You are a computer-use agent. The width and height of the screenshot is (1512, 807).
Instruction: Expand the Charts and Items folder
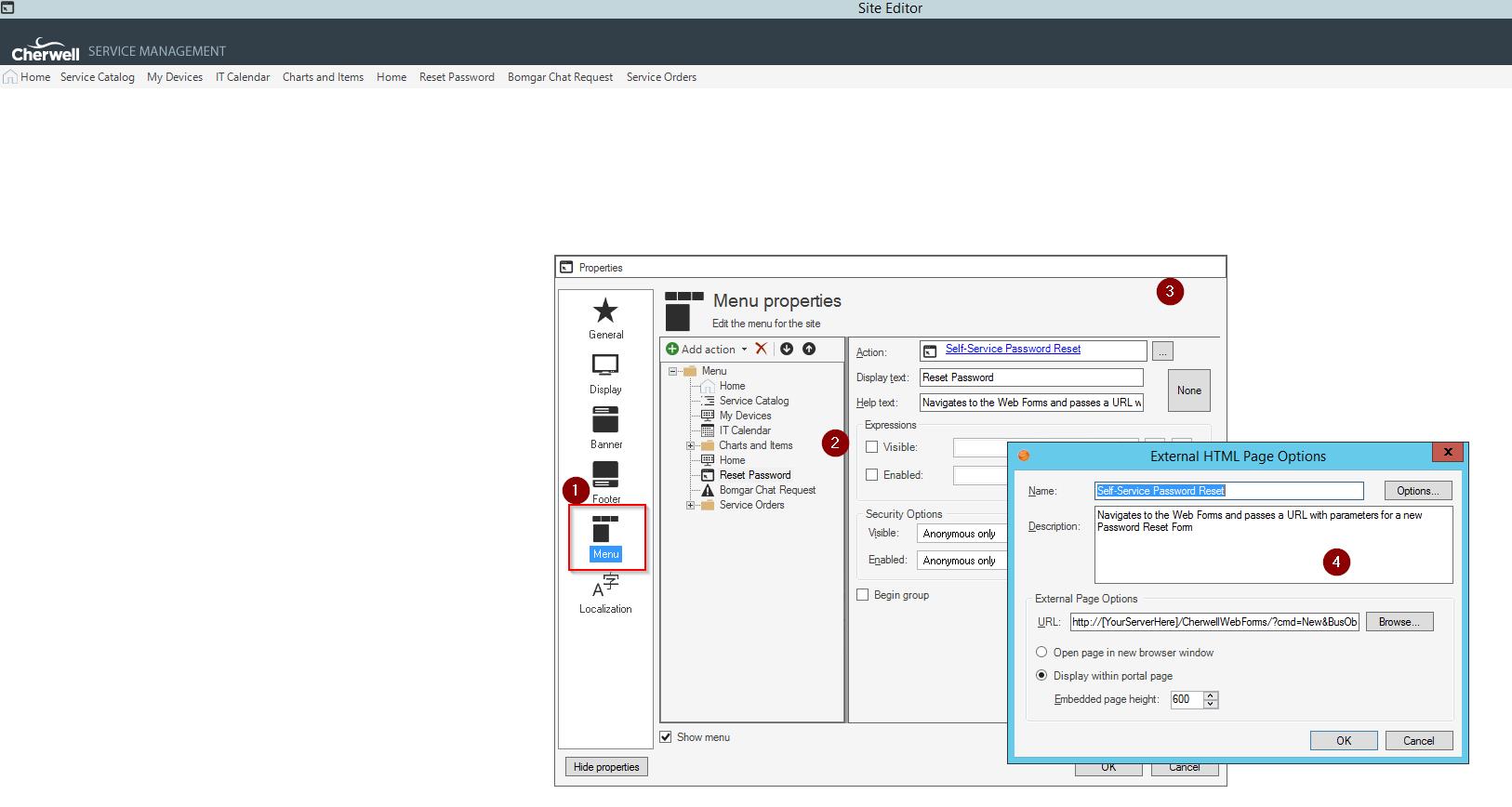coord(691,445)
